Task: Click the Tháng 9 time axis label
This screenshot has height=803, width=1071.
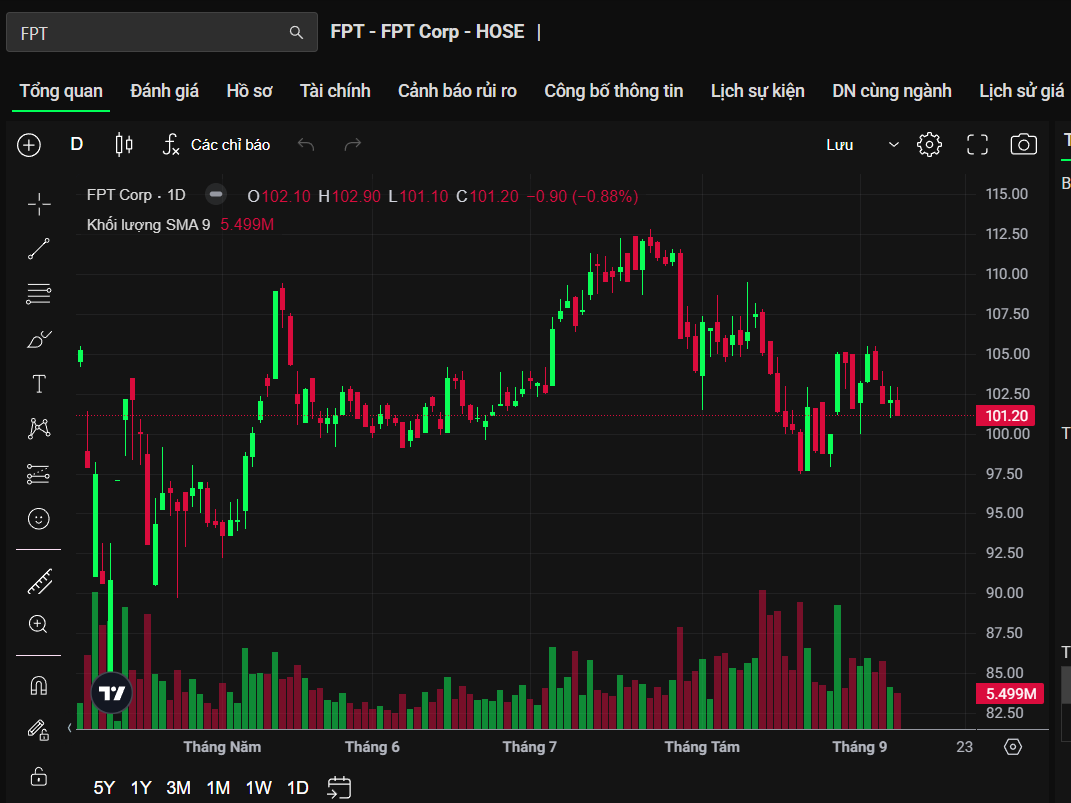Action: (860, 747)
